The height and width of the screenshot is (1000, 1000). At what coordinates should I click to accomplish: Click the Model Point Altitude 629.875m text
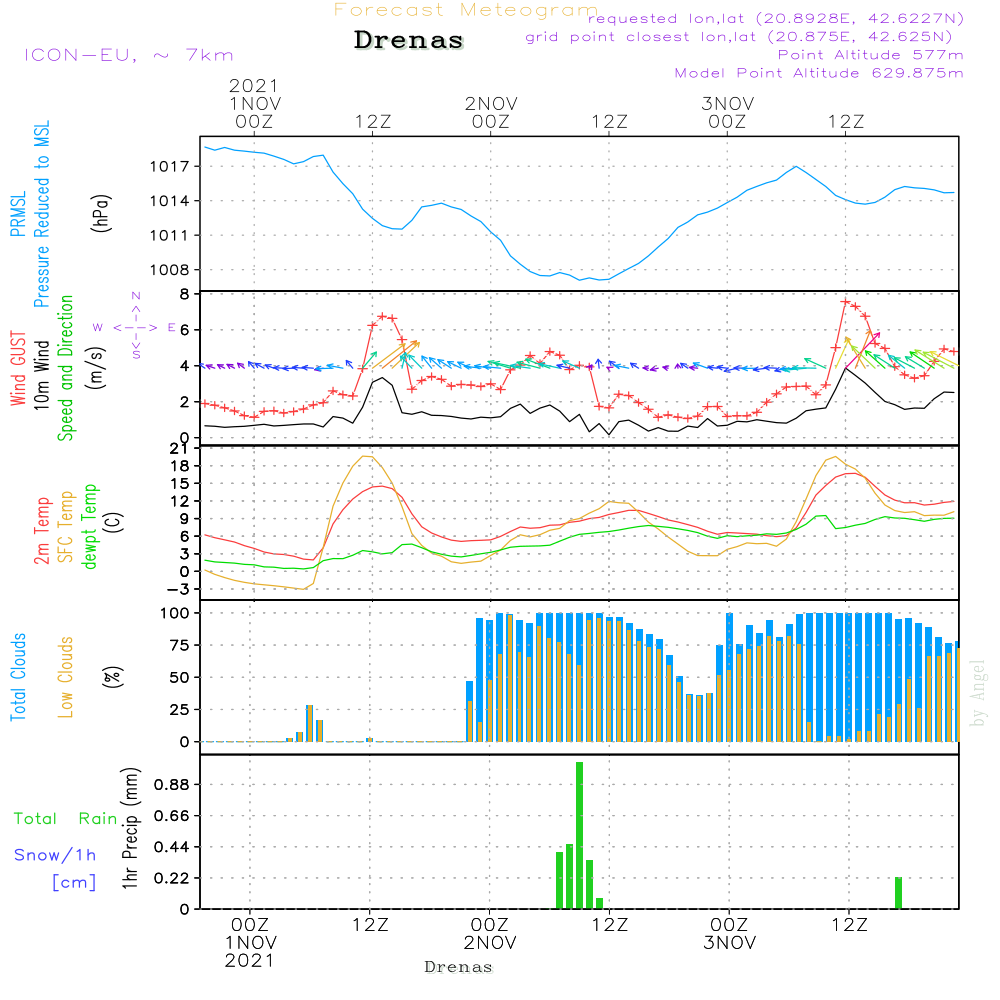coord(819,73)
